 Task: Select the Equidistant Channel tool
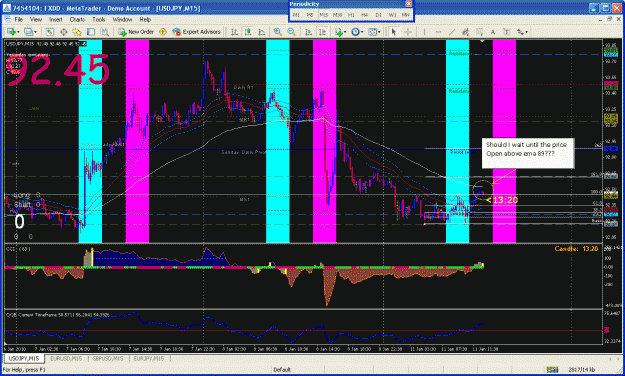[x=465, y=32]
